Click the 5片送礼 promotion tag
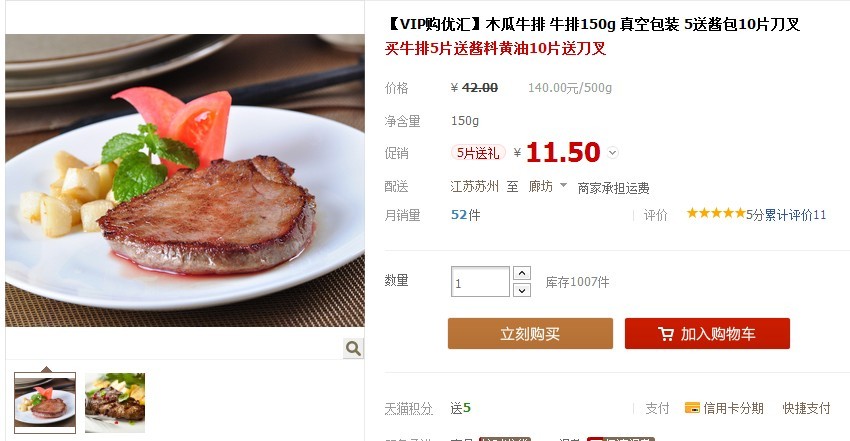The height and width of the screenshot is (441, 850). (x=478, y=153)
